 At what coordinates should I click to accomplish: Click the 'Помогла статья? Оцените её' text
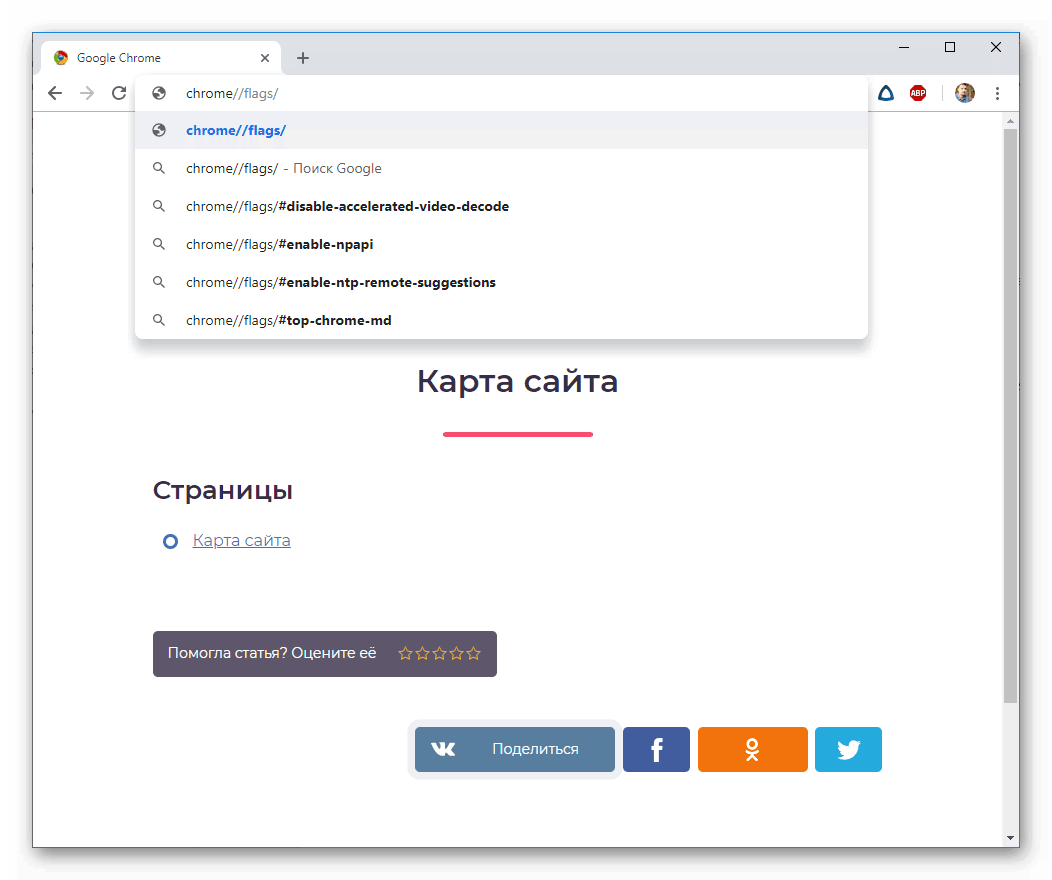click(x=272, y=653)
